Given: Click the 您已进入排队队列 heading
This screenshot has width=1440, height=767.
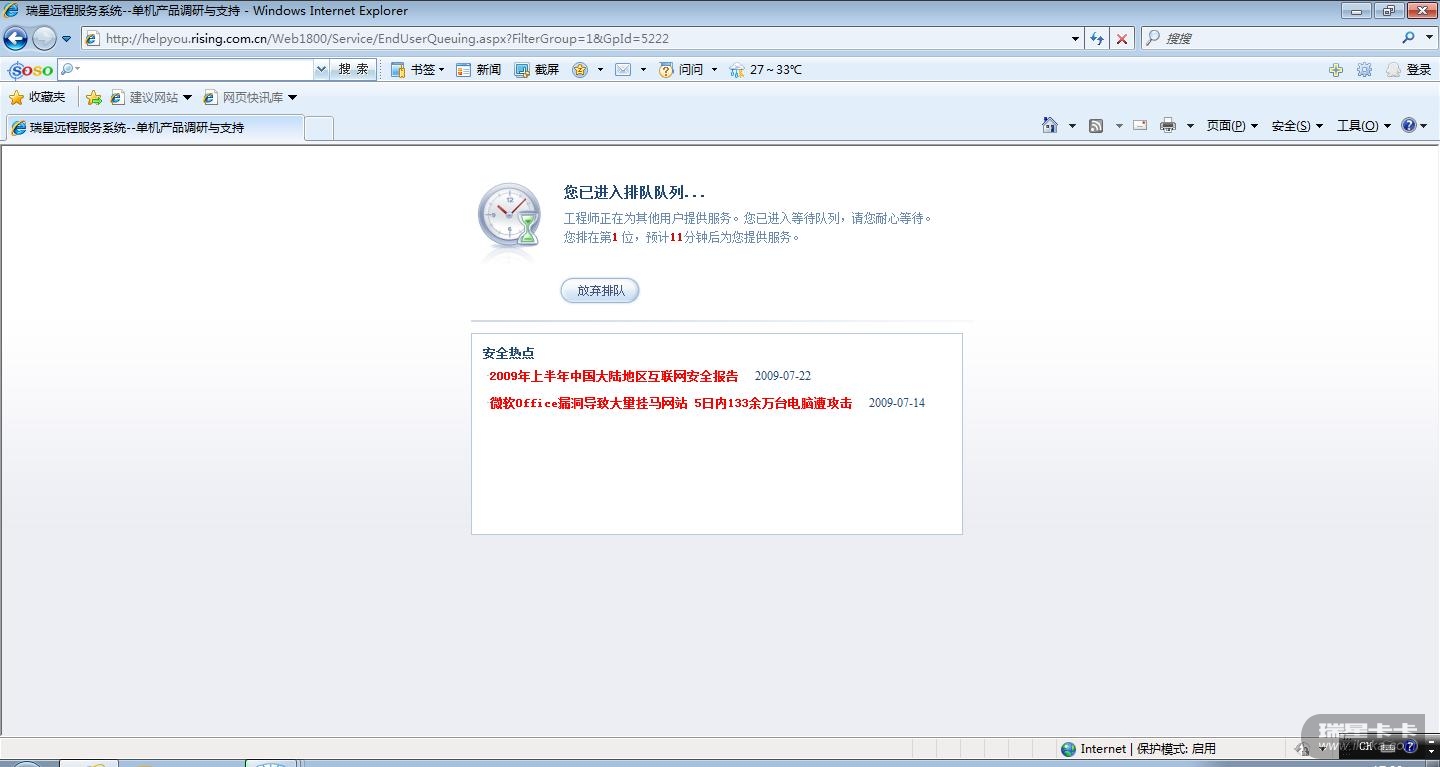Looking at the screenshot, I should coord(634,192).
